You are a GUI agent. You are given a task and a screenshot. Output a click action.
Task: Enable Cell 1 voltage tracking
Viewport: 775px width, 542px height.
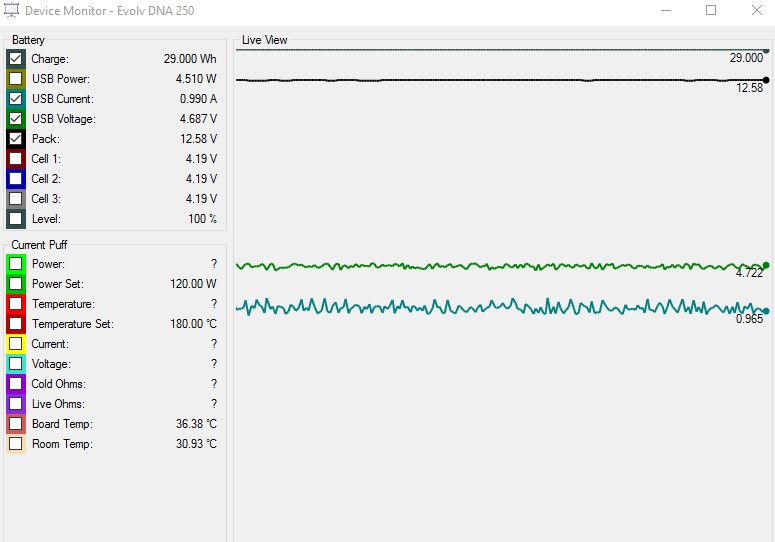tap(16, 159)
